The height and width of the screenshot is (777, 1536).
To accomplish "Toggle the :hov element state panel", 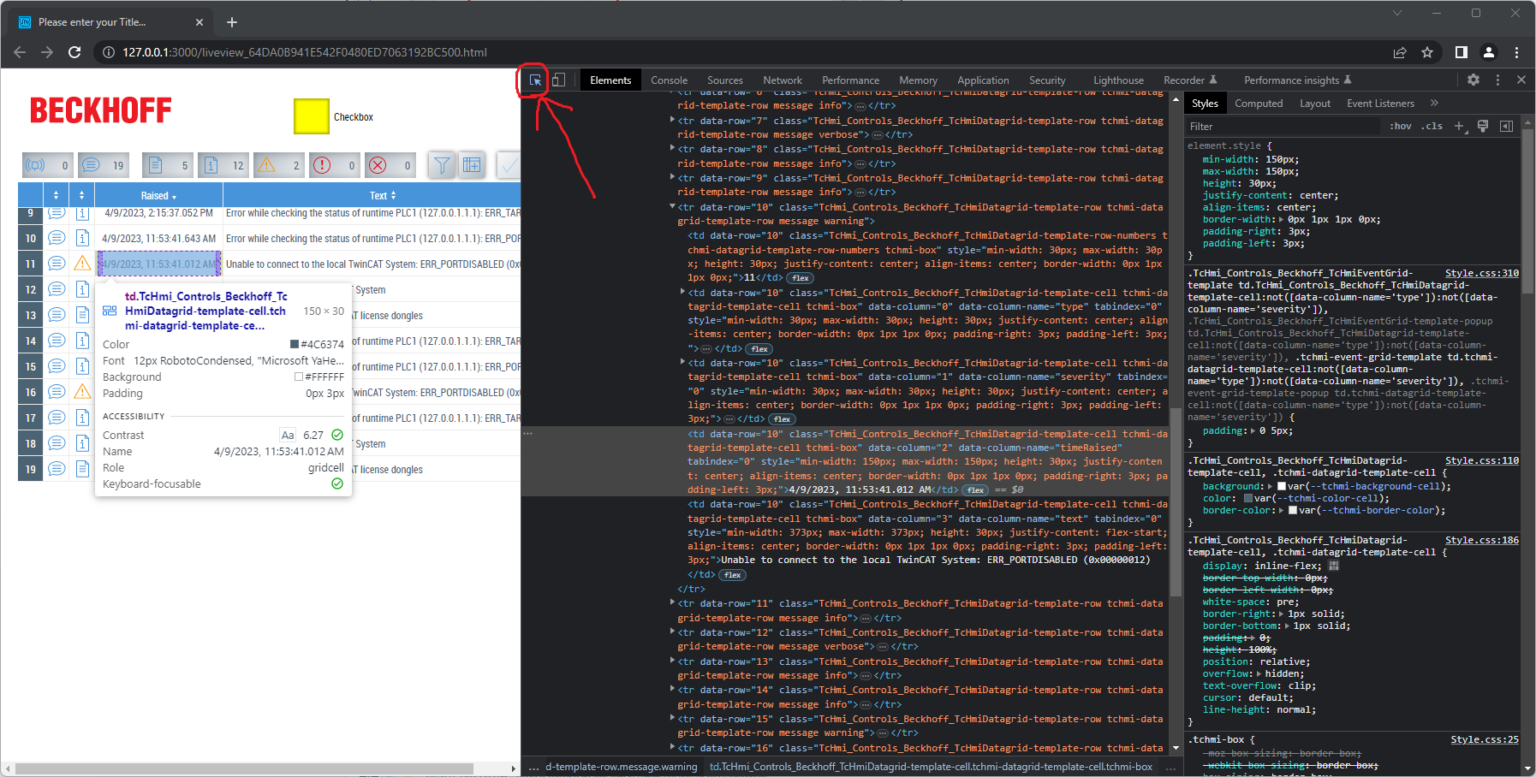I will click(x=1400, y=126).
